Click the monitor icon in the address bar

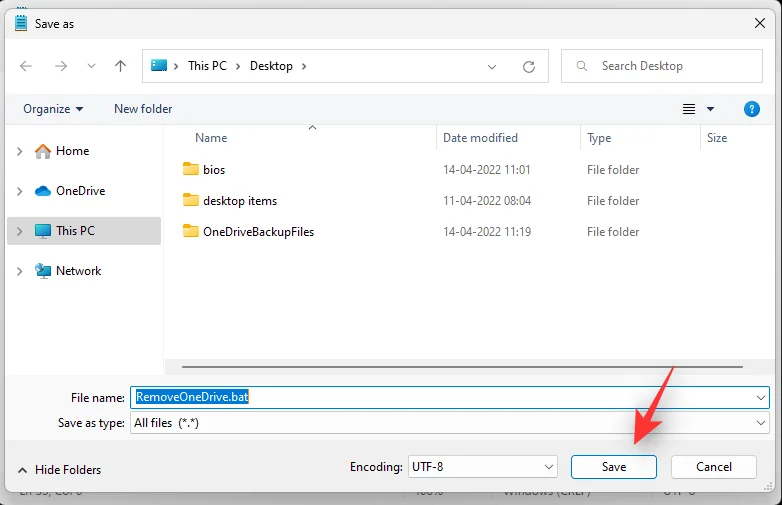[159, 65]
